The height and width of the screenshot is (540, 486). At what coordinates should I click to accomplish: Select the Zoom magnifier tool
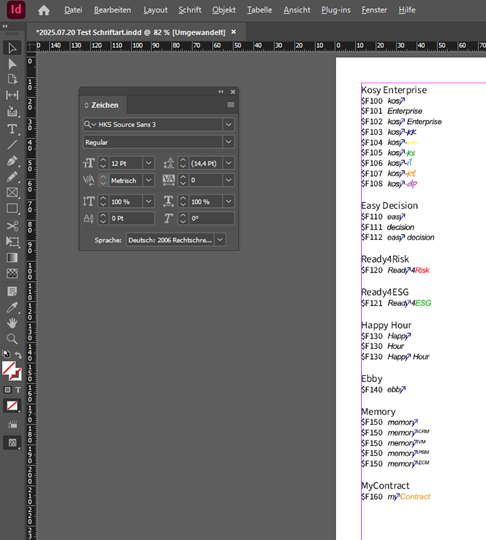(x=12, y=339)
